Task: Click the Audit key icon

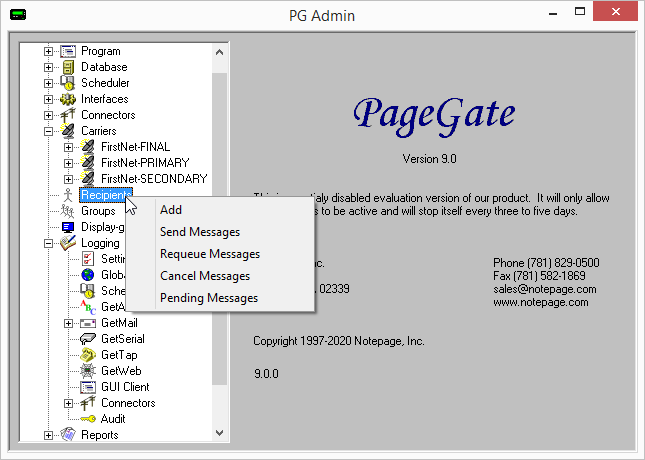Action: (88, 419)
